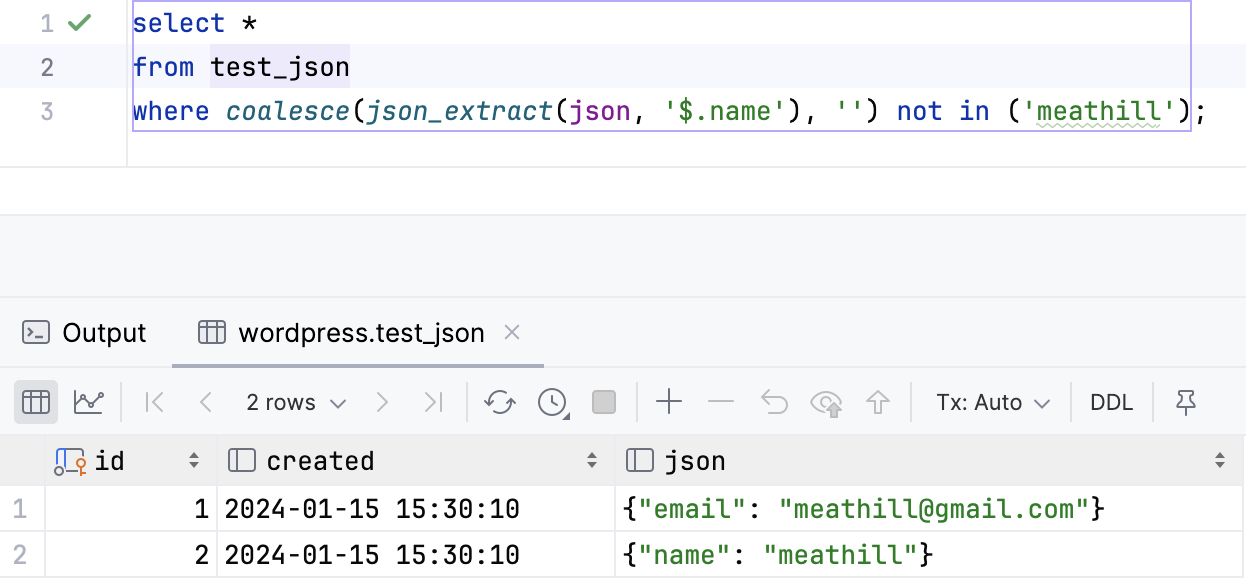Open the Tx: Auto transaction mode dropdown
The width and height of the screenshot is (1246, 586).
coord(993,403)
